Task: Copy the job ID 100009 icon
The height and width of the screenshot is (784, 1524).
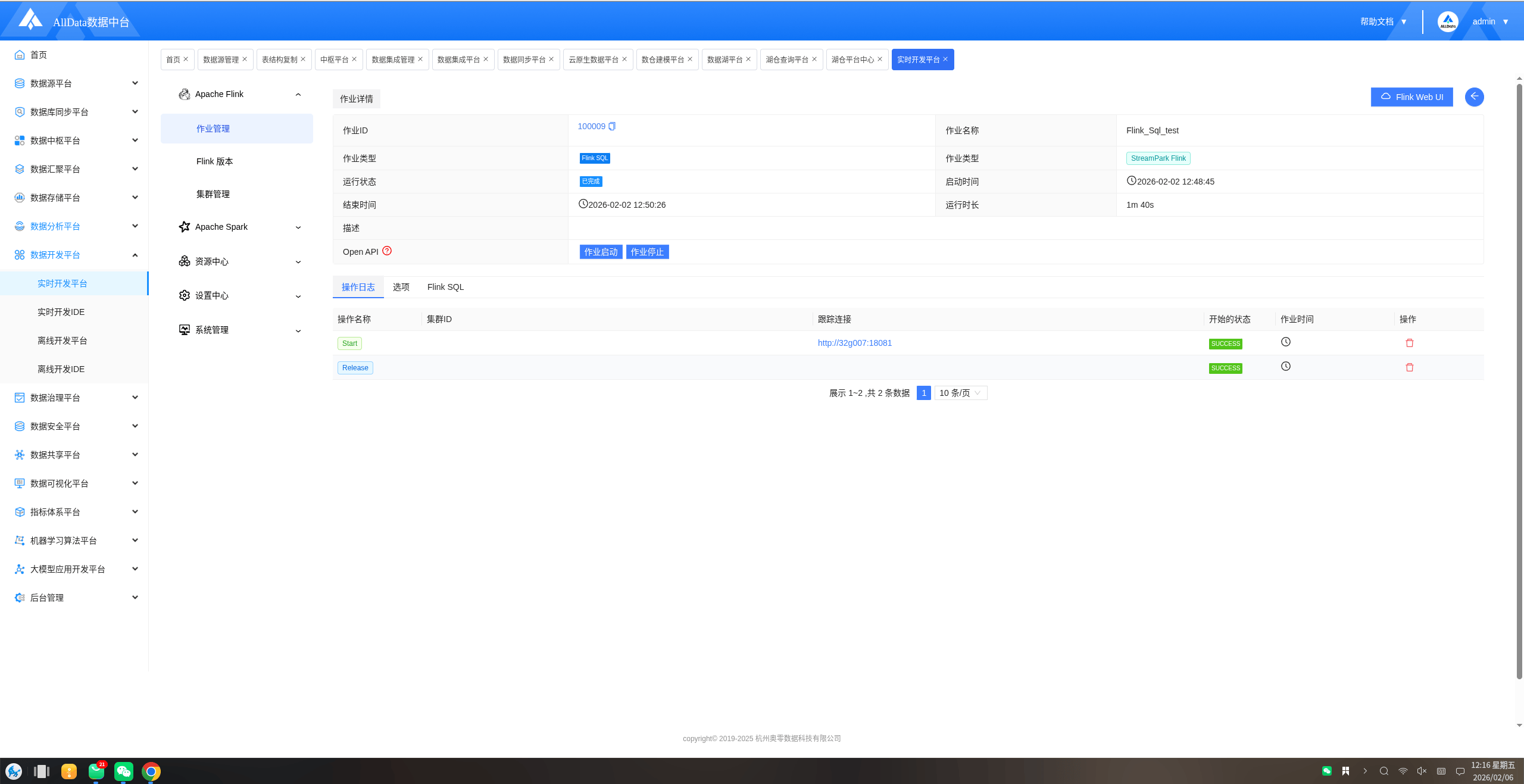Action: [612, 126]
